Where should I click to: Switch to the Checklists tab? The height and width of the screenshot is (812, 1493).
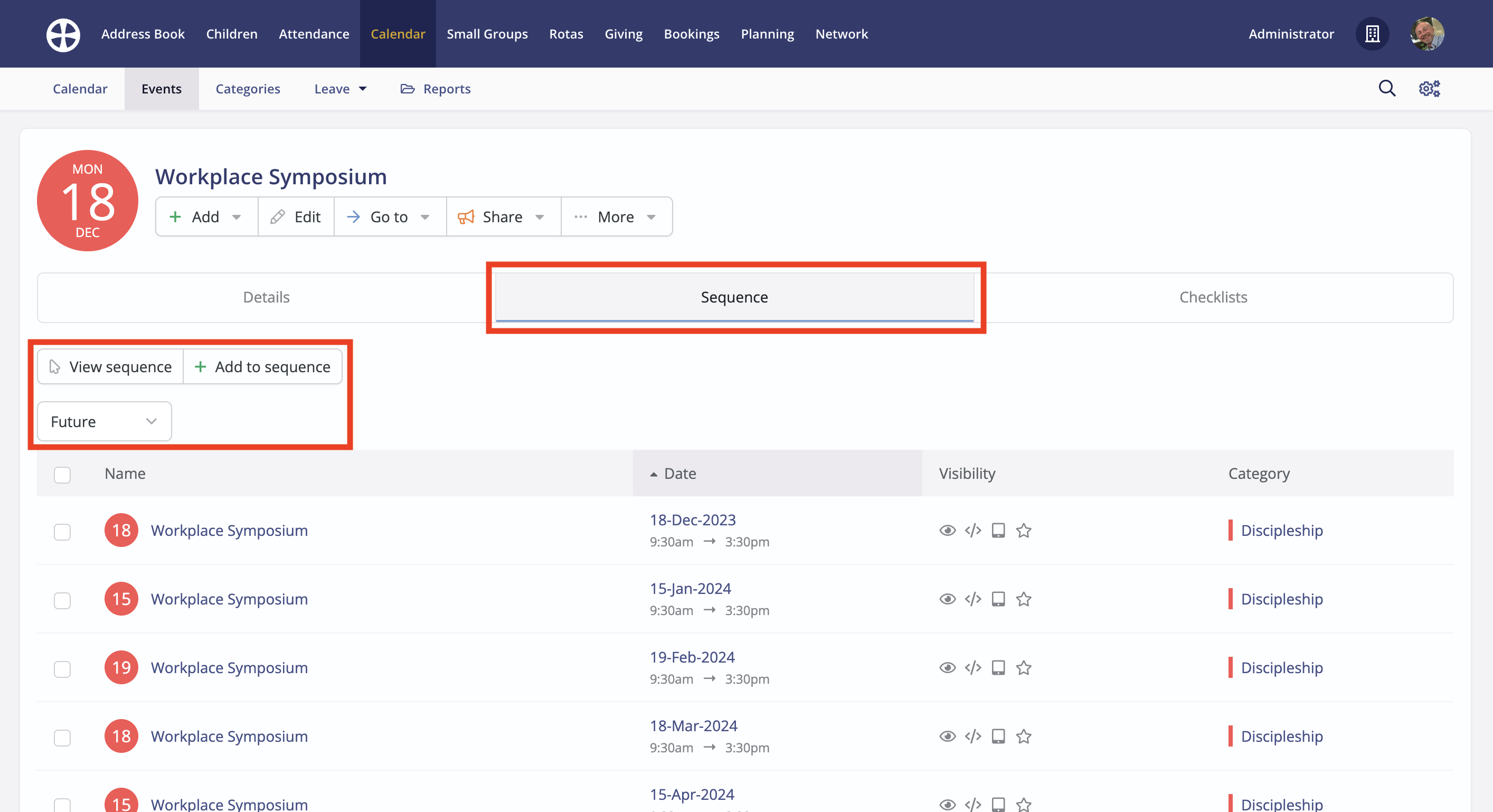(1213, 297)
